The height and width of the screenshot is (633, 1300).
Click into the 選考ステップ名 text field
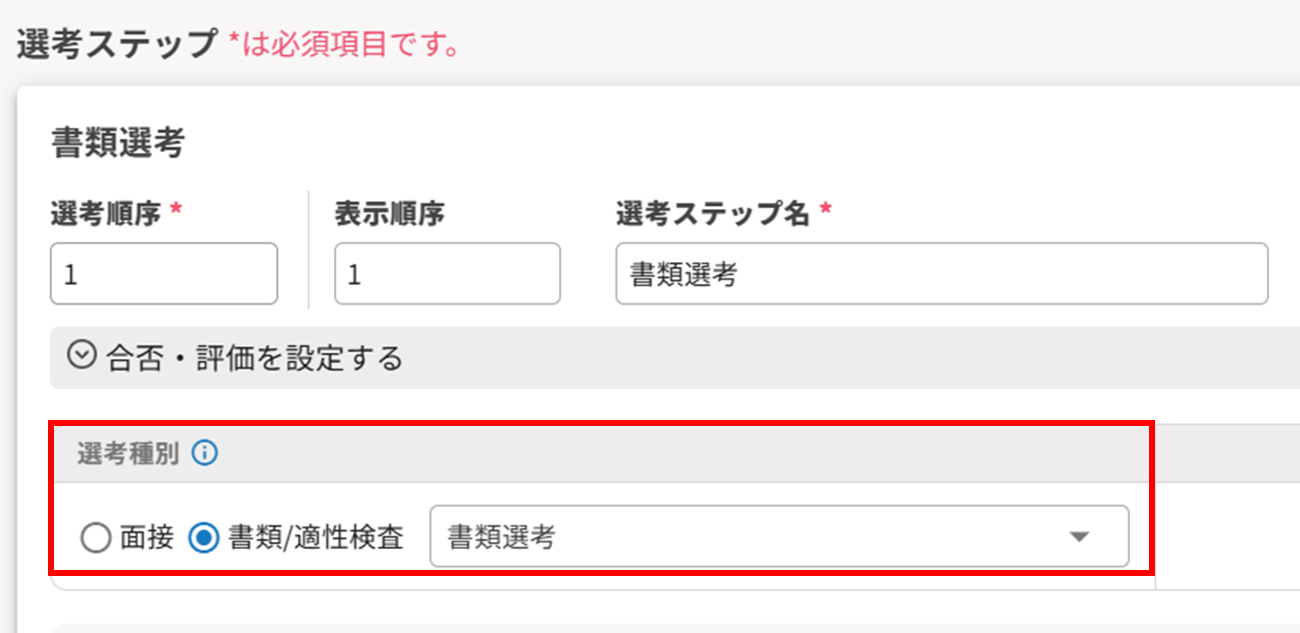click(x=941, y=274)
